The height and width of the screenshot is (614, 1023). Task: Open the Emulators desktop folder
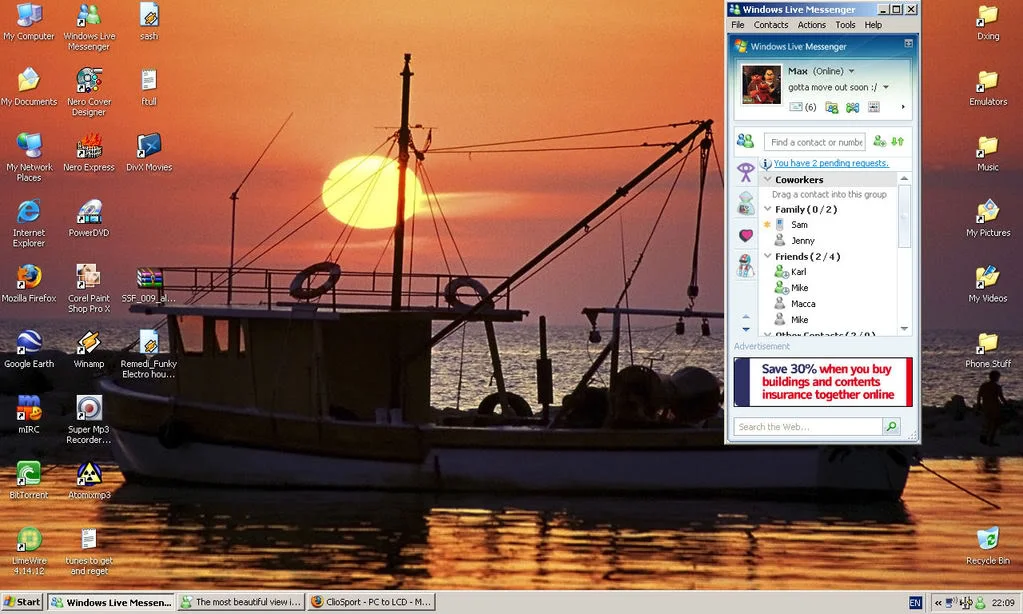click(988, 87)
